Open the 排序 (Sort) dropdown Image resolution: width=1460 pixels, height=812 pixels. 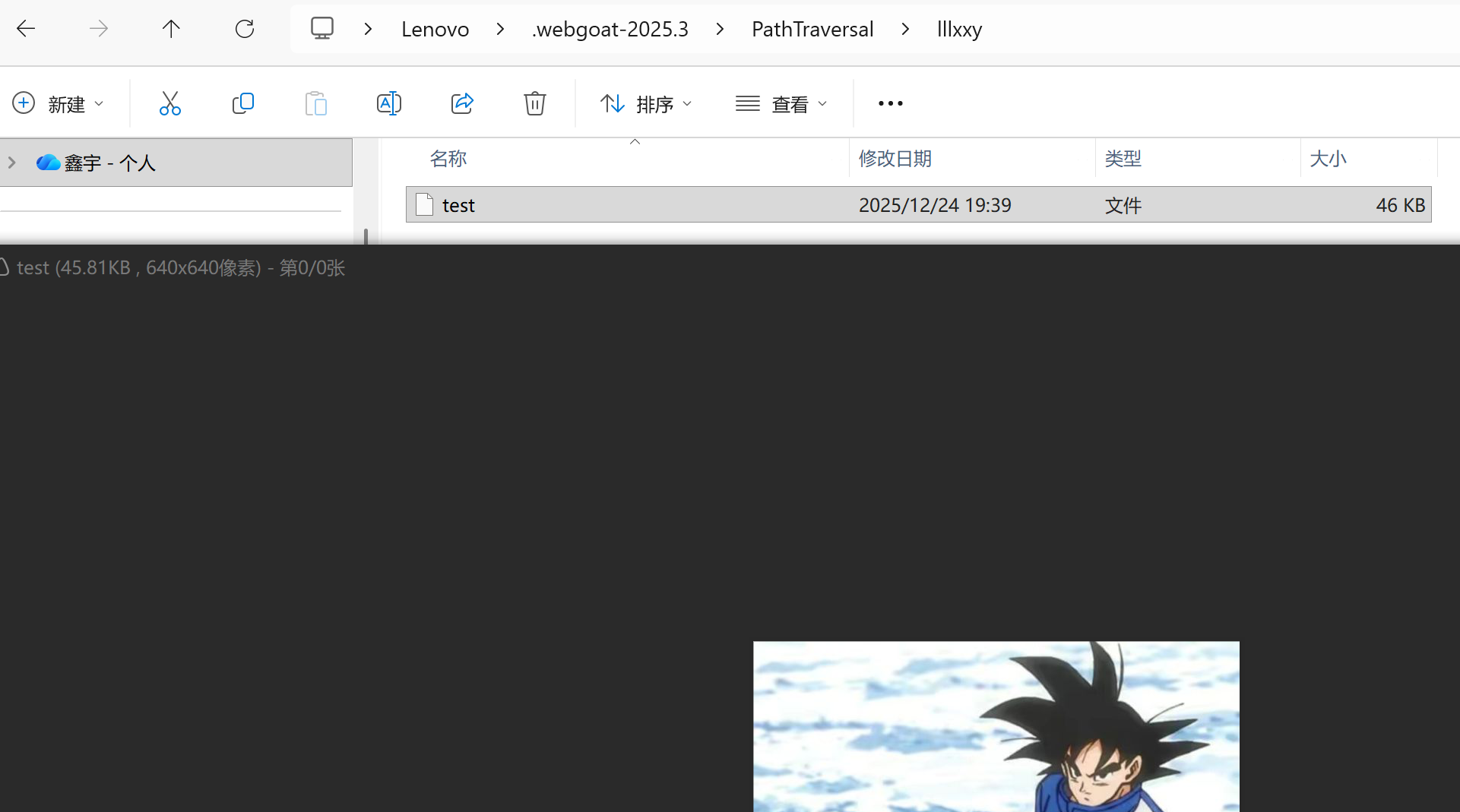(646, 103)
